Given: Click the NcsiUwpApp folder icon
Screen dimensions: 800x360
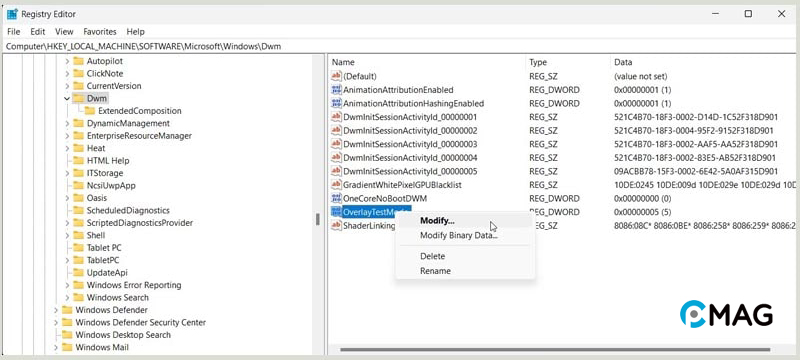Looking at the screenshot, I should 78,186.
